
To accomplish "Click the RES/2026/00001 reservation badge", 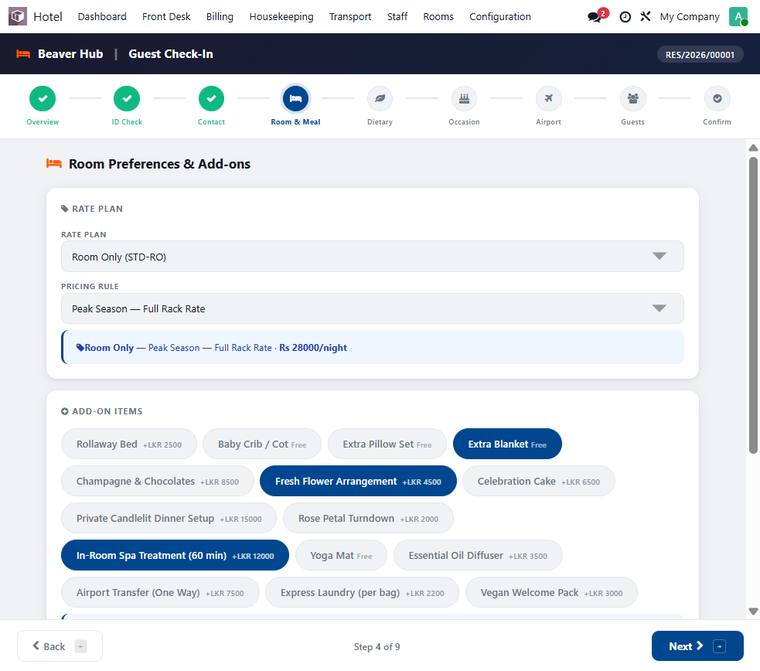I will tap(699, 55).
